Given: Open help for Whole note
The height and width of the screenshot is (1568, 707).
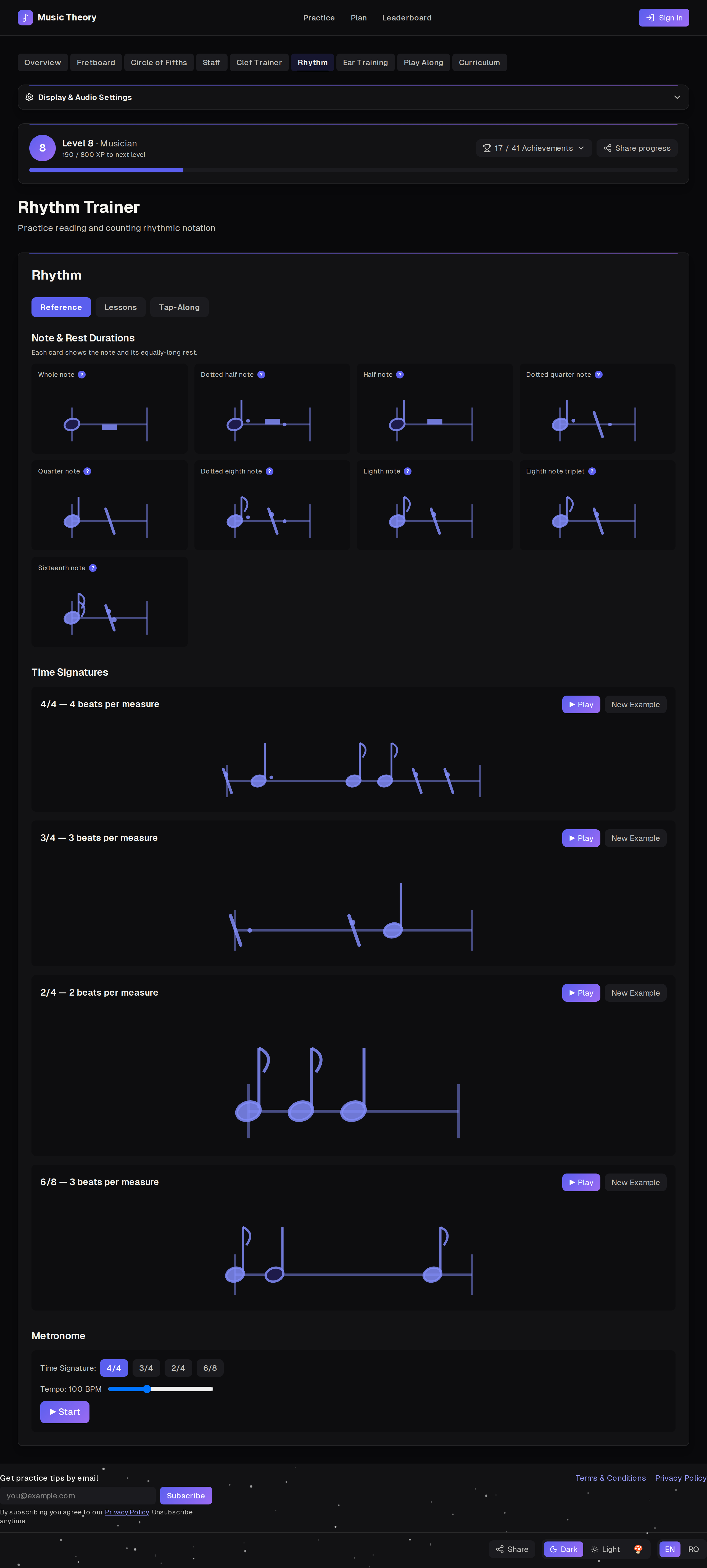Looking at the screenshot, I should 81,374.
